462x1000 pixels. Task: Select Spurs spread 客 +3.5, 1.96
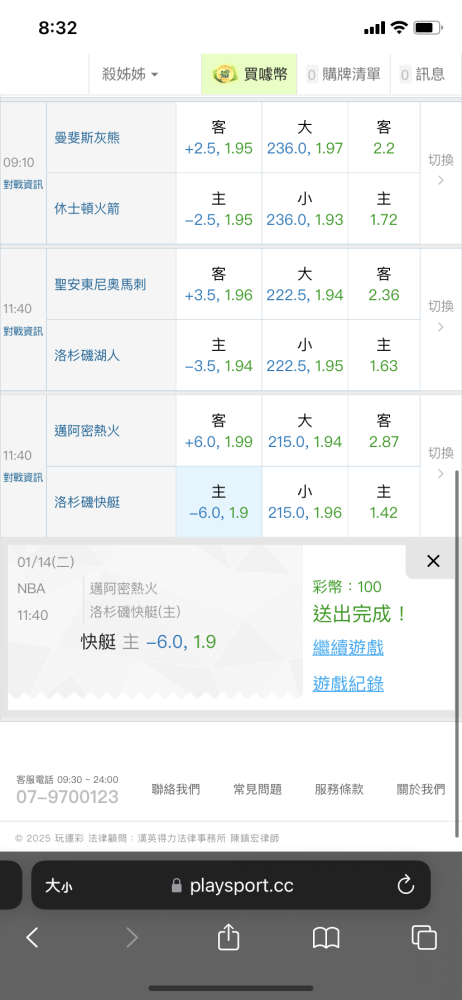(x=219, y=284)
